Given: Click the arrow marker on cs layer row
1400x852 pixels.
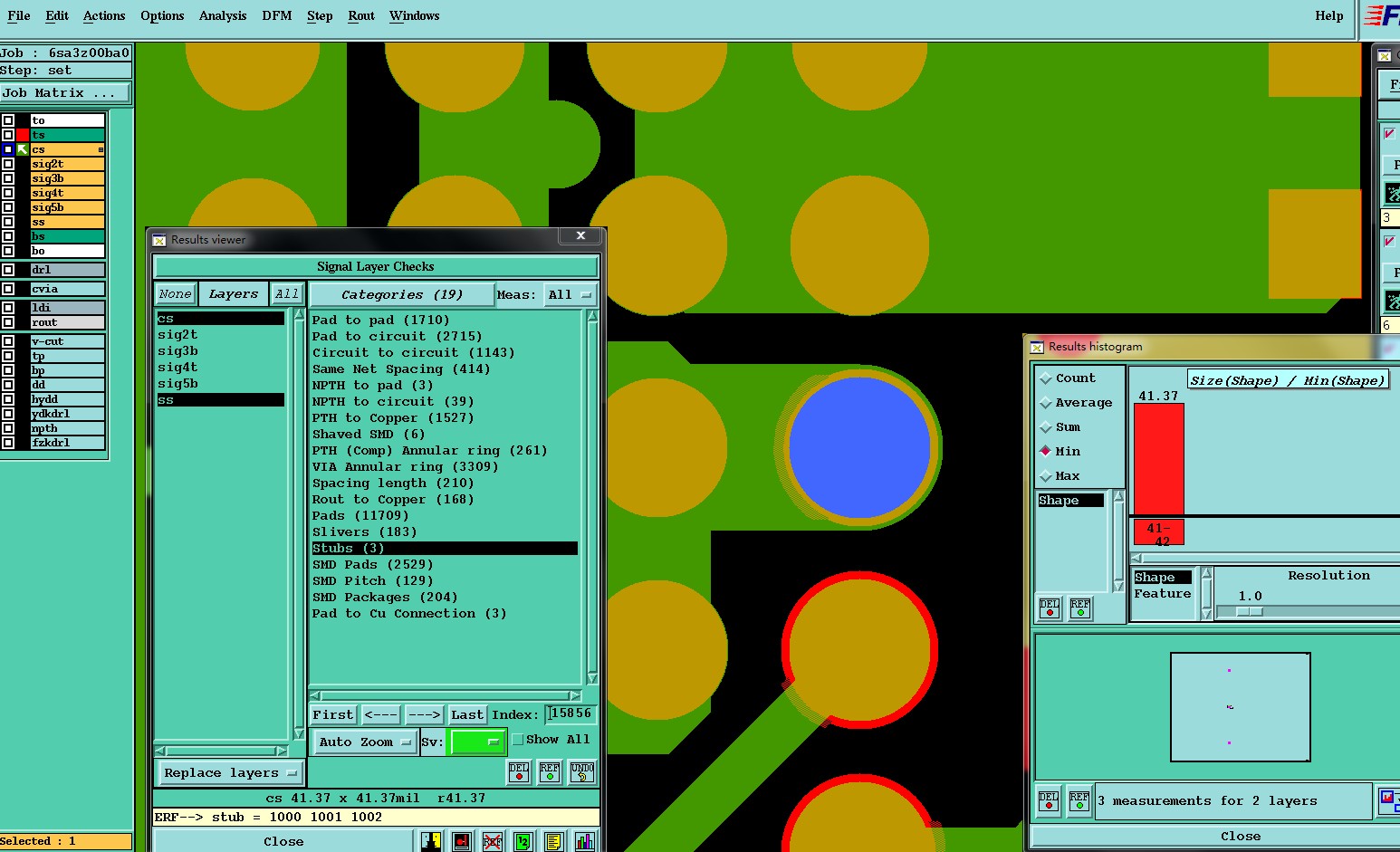Looking at the screenshot, I should [23, 149].
